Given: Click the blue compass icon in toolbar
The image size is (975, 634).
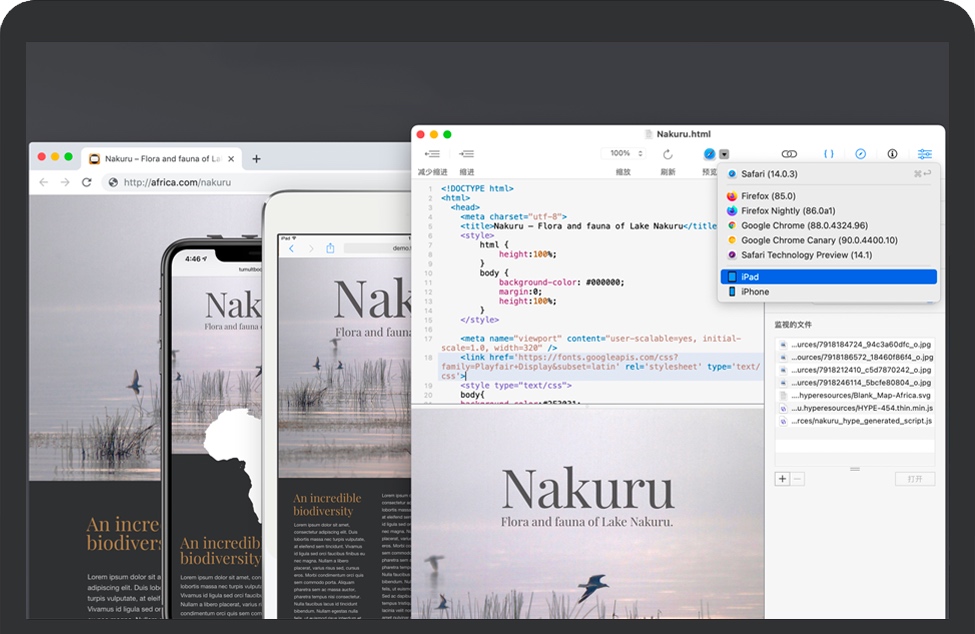Looking at the screenshot, I should (x=860, y=154).
